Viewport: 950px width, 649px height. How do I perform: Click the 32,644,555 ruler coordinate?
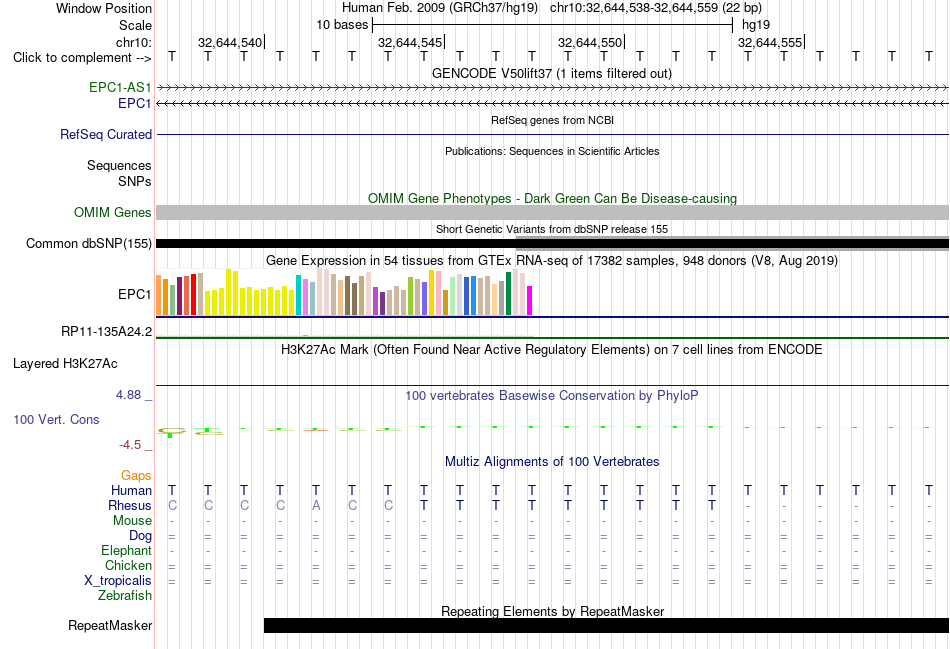click(x=769, y=42)
